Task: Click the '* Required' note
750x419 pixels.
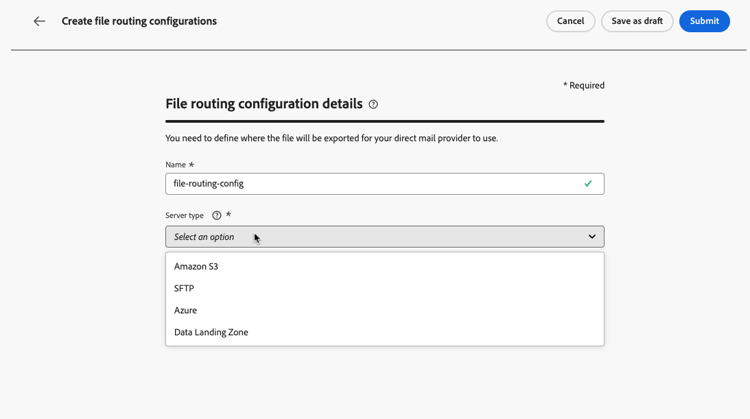Action: pos(584,86)
